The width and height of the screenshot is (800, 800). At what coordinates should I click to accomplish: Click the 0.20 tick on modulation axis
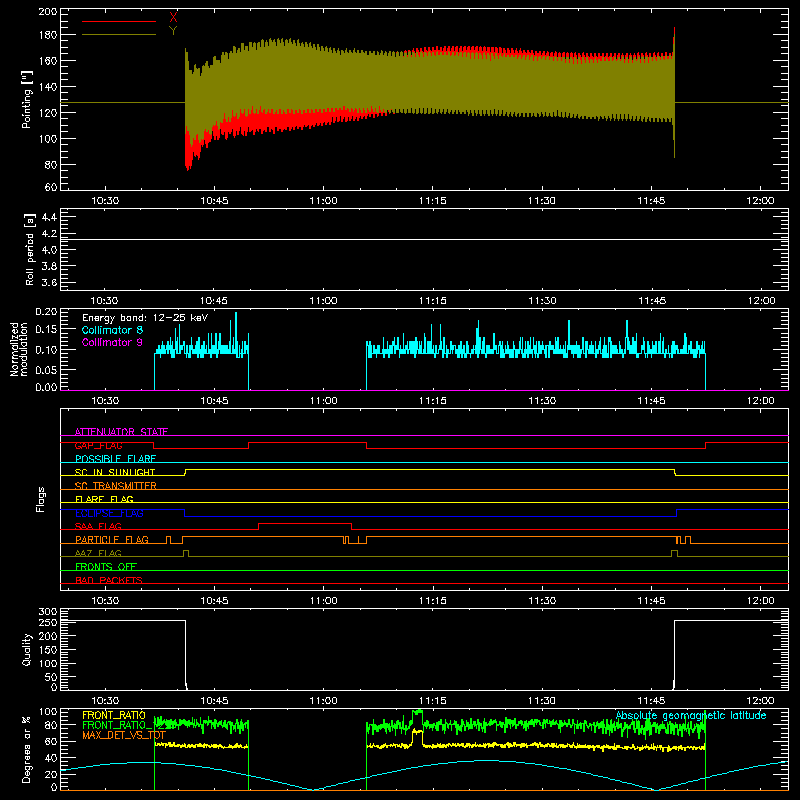click(x=46, y=312)
